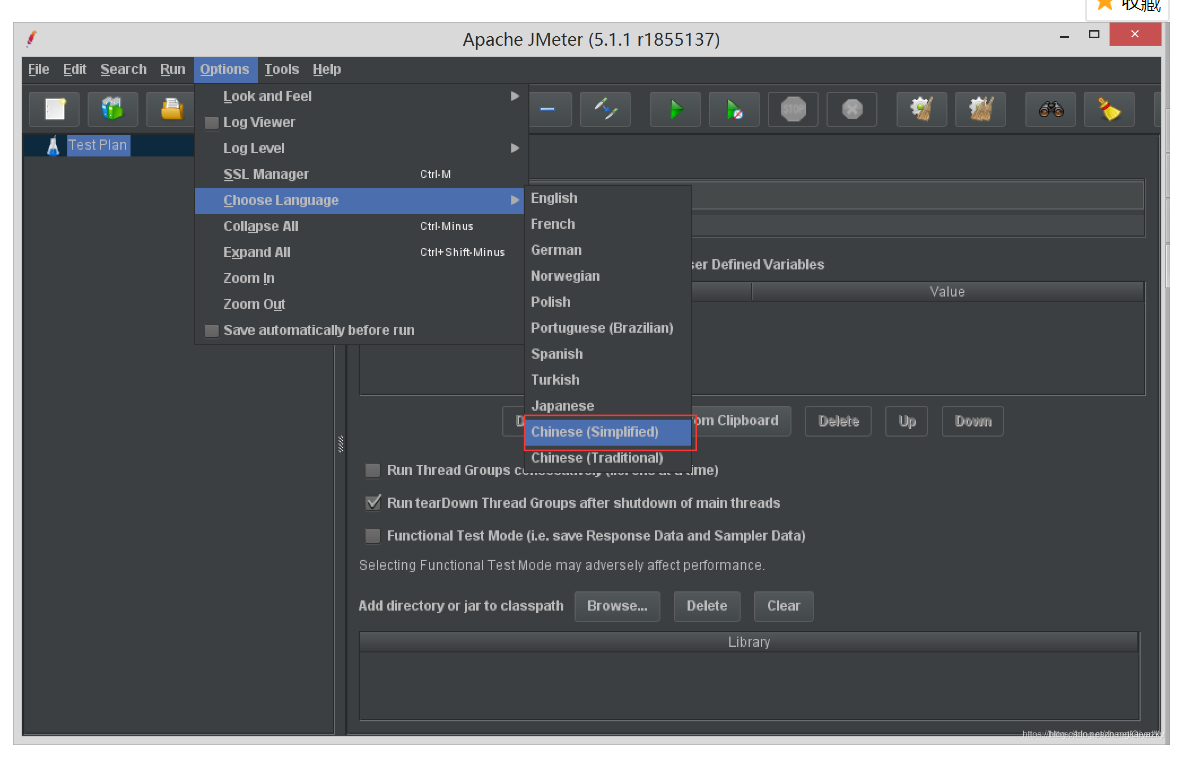Select SSL Manager menu entry
1182x757 pixels.
360,175
